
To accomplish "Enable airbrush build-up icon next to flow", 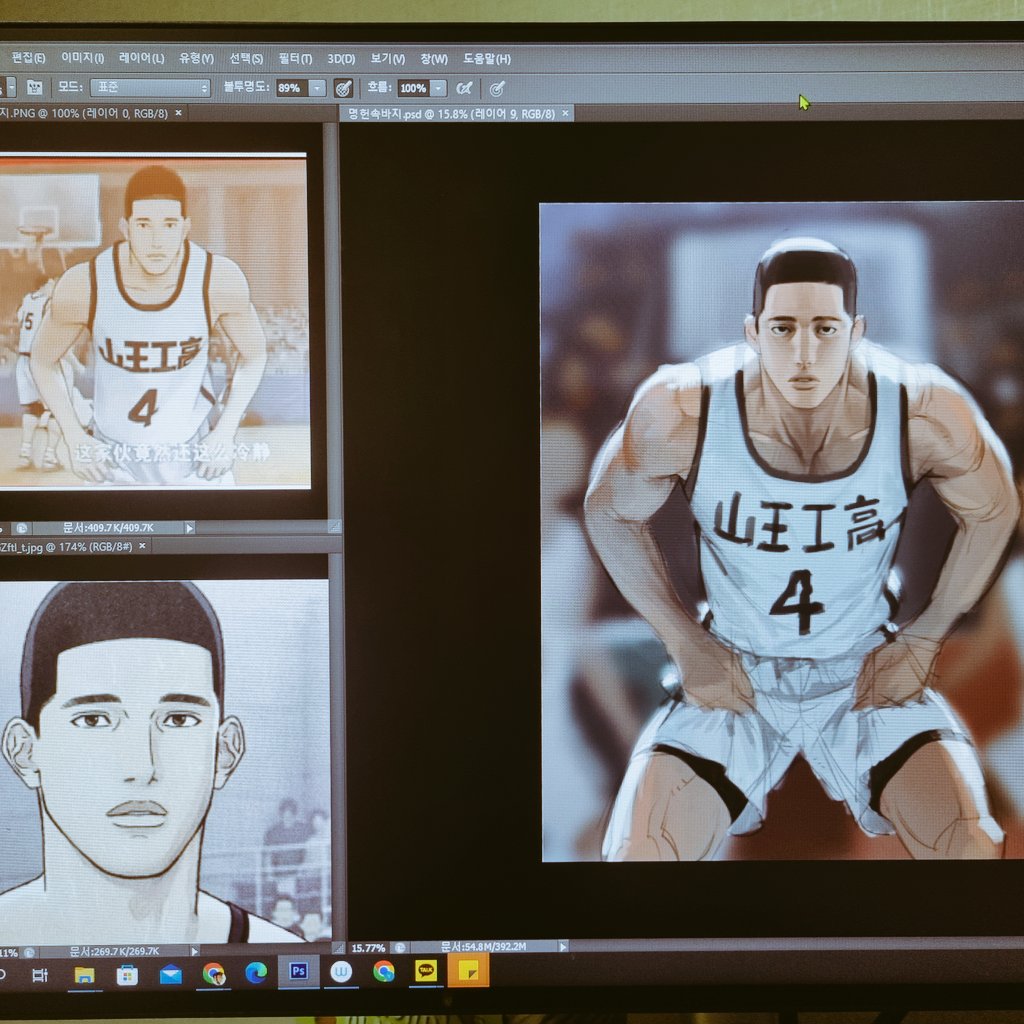I will pos(464,88).
